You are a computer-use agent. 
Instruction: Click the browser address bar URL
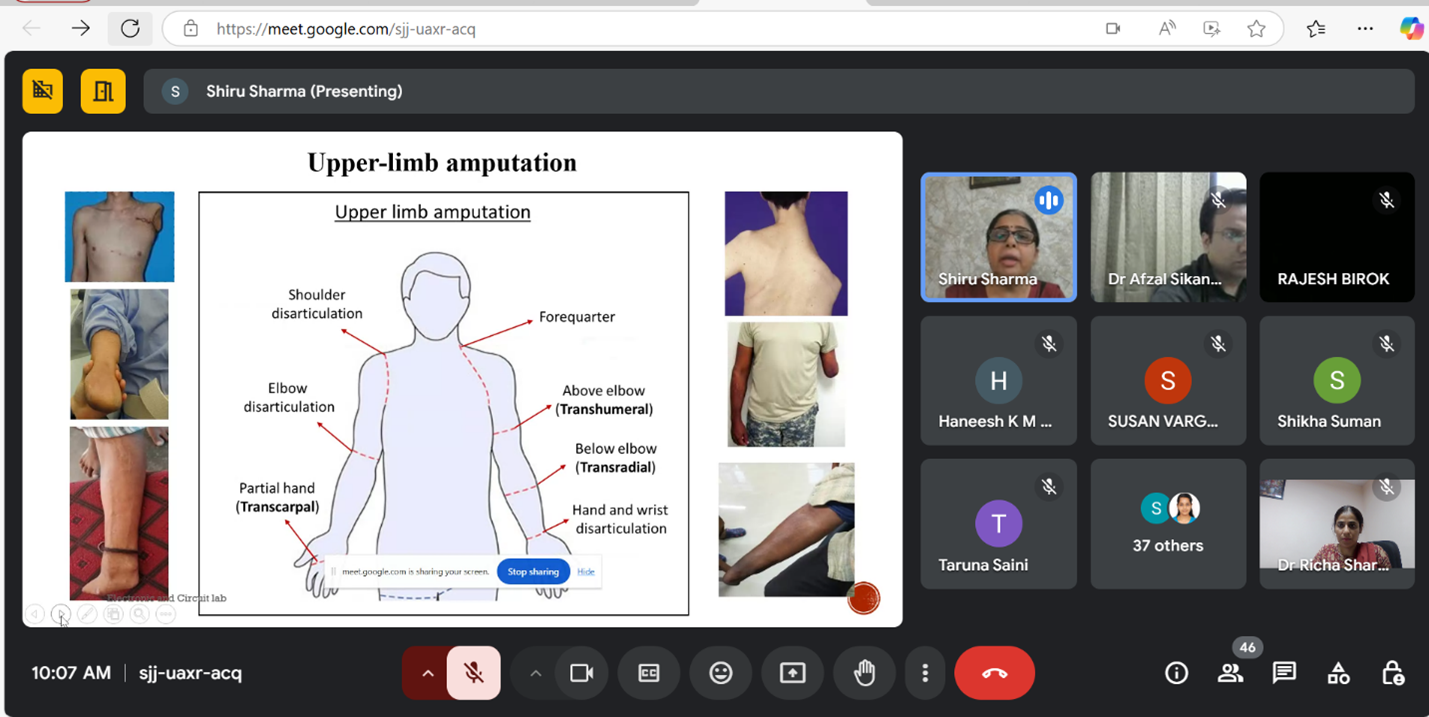(346, 29)
